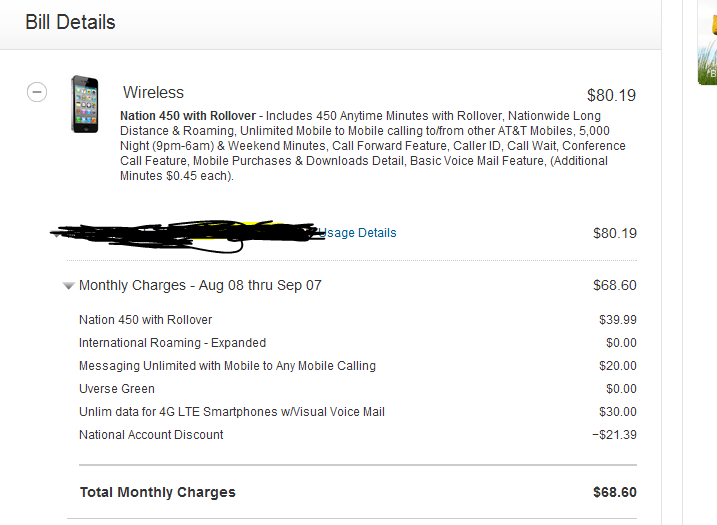Click the iPhone device image

pos(85,104)
